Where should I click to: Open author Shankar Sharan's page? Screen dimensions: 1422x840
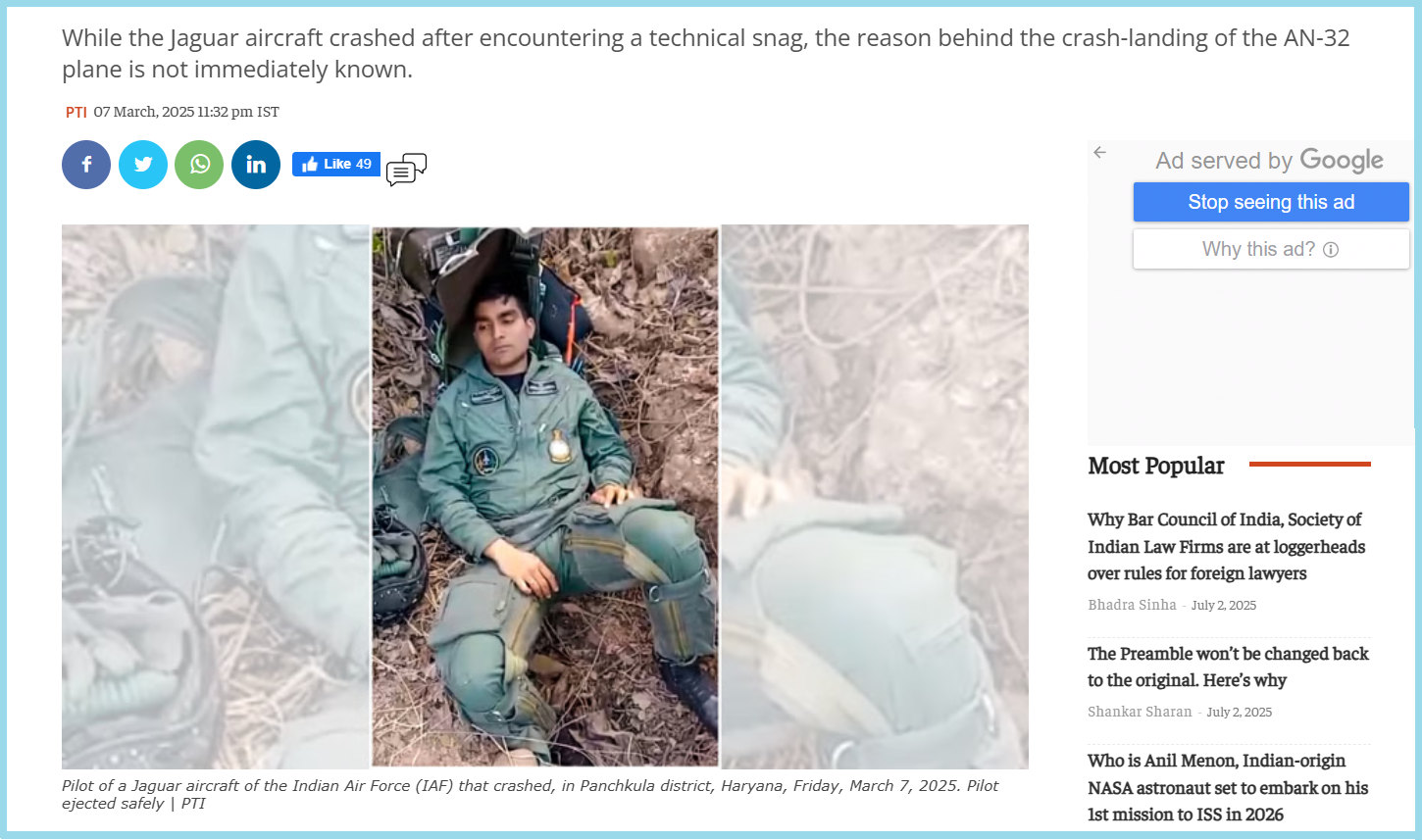click(1140, 712)
